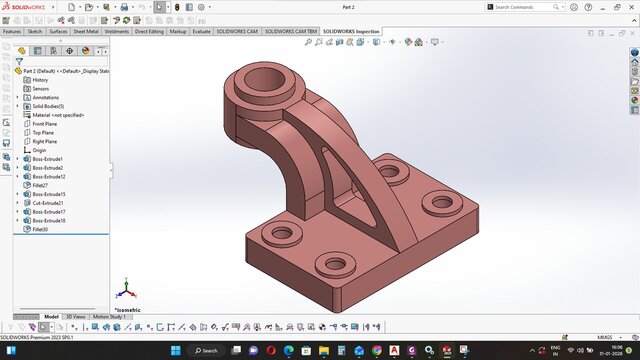The height and width of the screenshot is (360, 640).
Task: Click the user login icon in title bar
Action: point(574,7)
